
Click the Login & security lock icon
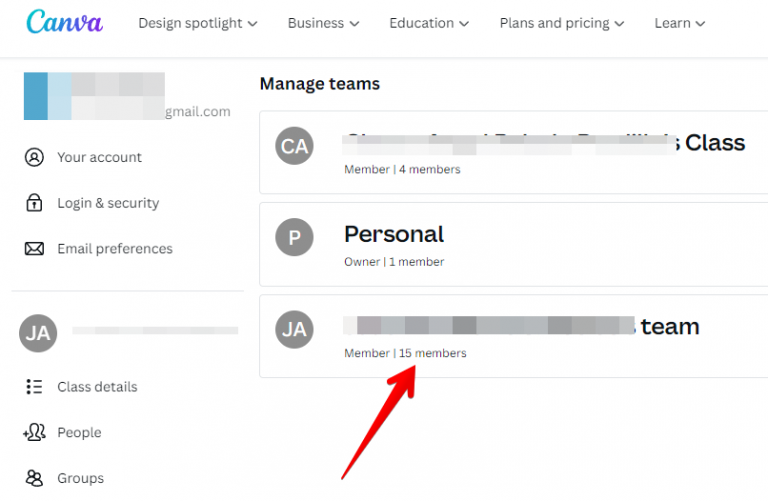pyautogui.click(x=35, y=203)
